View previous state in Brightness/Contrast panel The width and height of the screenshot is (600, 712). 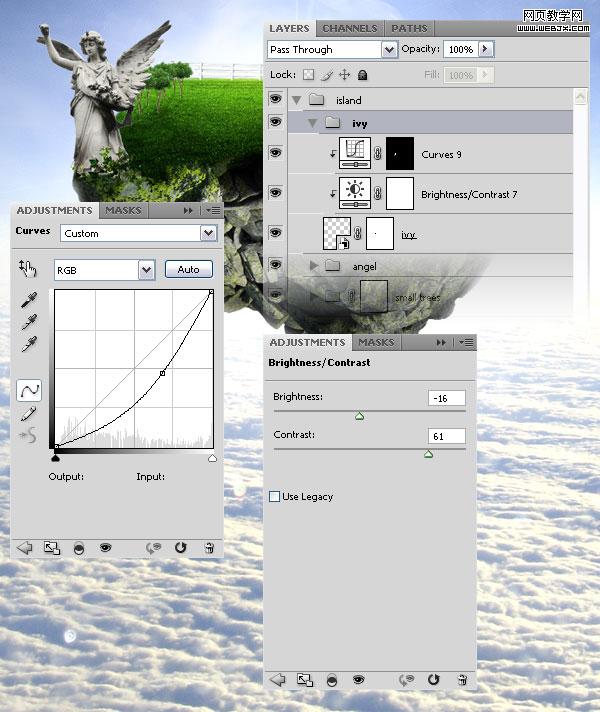407,680
